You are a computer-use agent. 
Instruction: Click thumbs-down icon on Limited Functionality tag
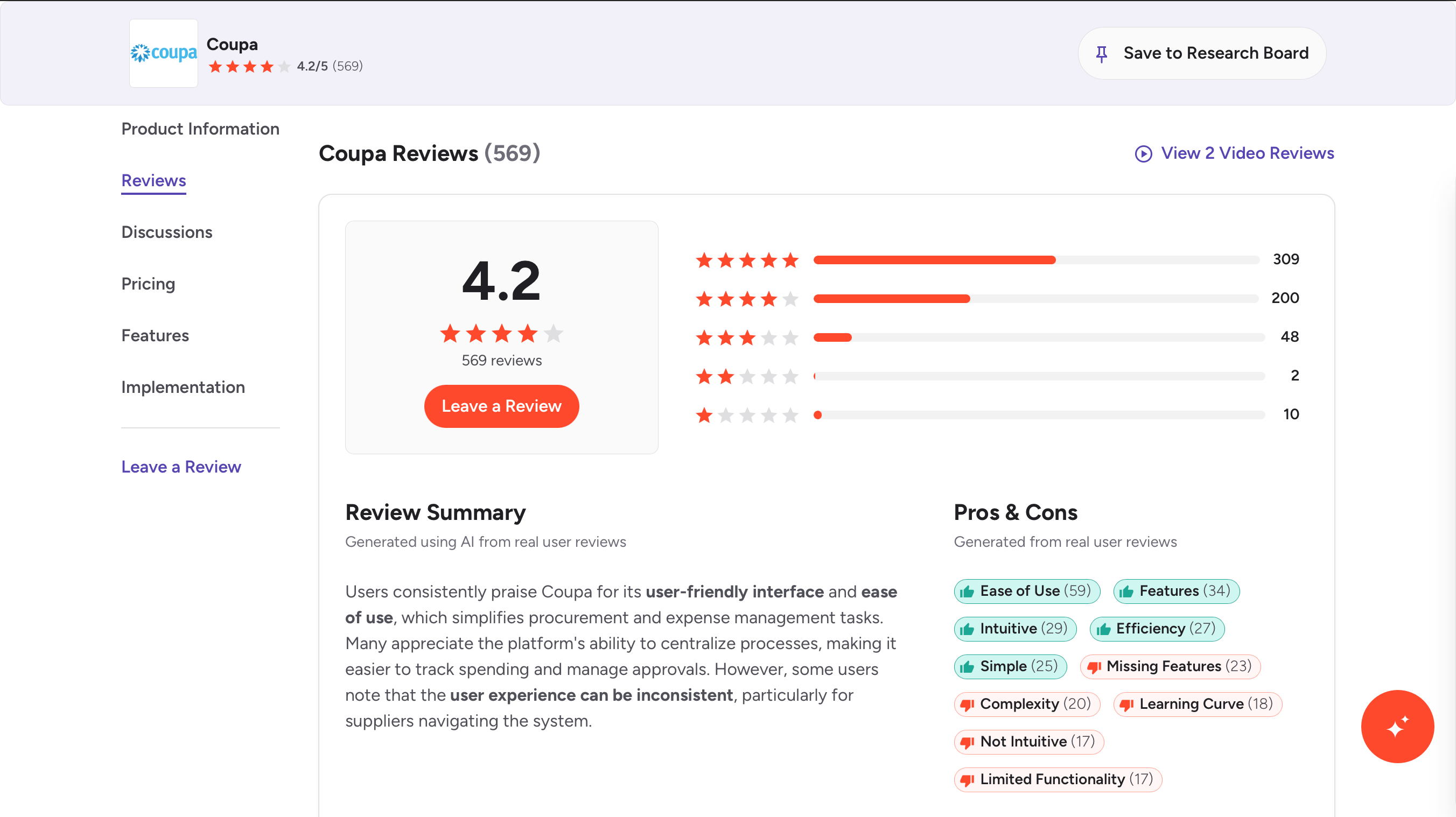pyautogui.click(x=967, y=780)
